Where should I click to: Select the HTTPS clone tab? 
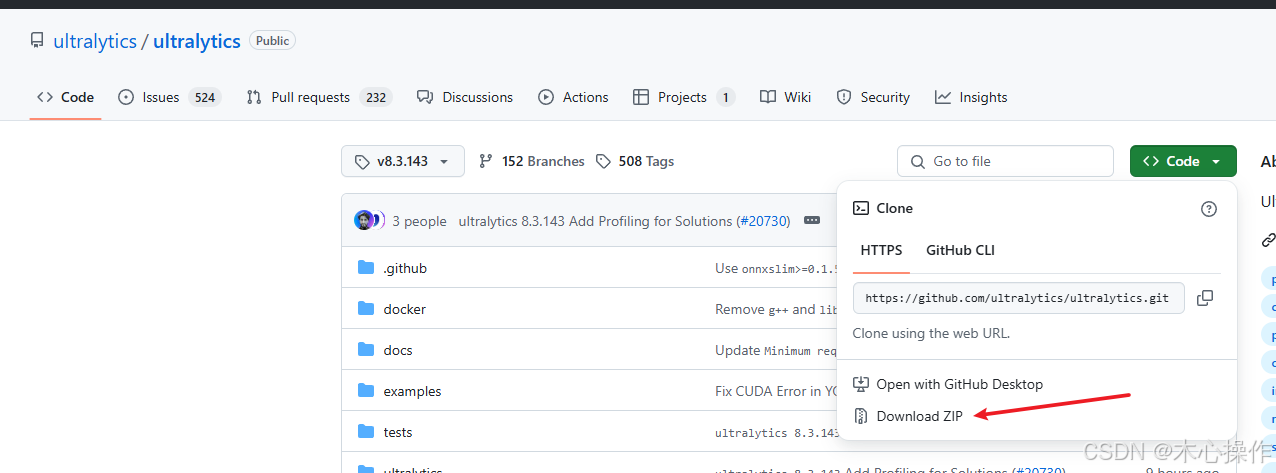pyautogui.click(x=881, y=250)
